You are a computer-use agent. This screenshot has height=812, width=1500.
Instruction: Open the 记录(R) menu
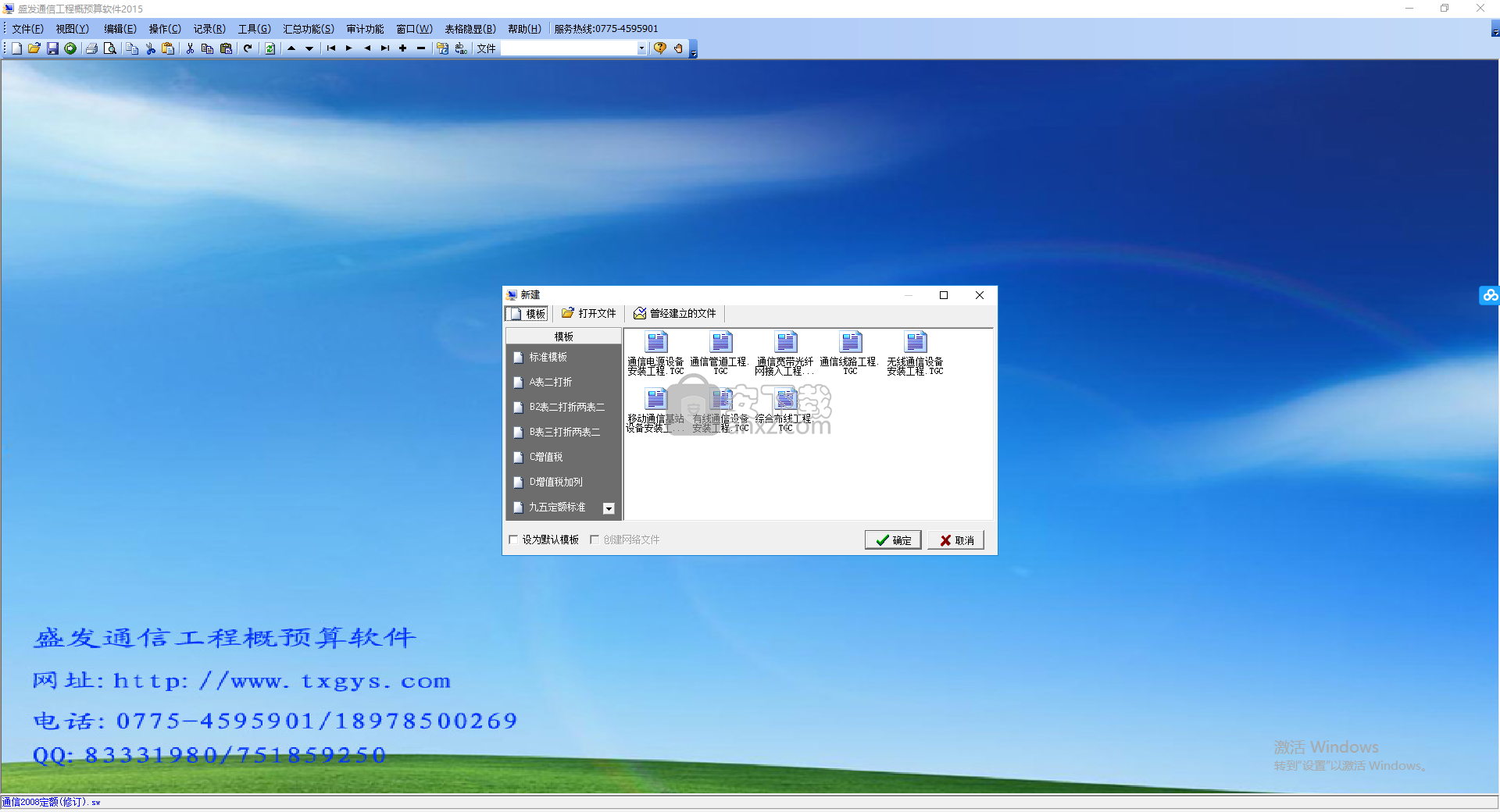pos(209,29)
